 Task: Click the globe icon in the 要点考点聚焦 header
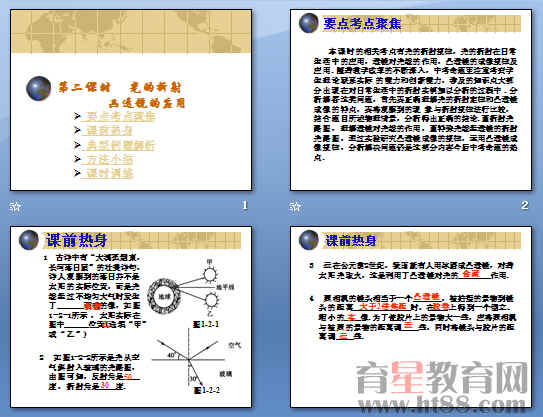click(309, 23)
